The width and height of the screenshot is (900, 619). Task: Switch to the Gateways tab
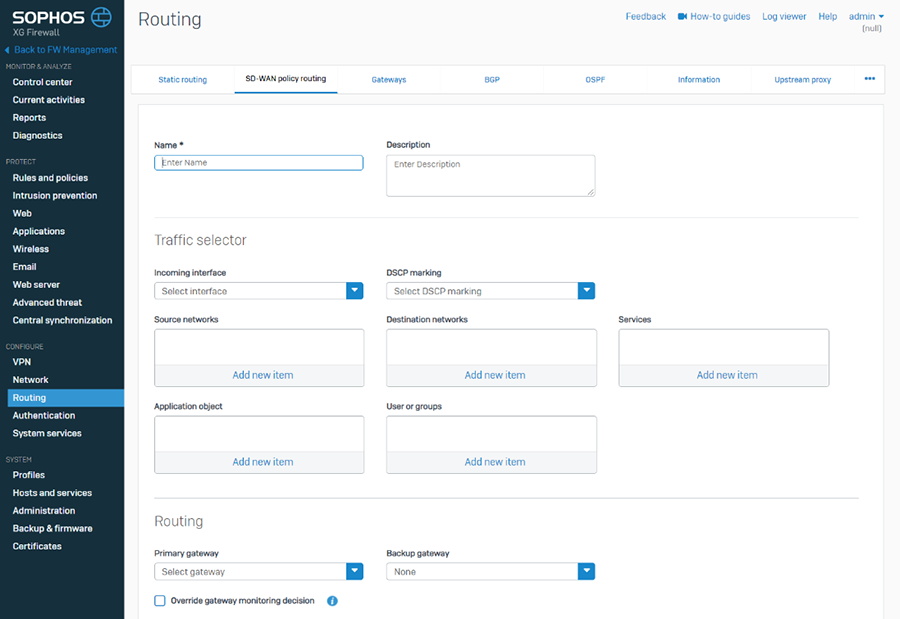389,80
